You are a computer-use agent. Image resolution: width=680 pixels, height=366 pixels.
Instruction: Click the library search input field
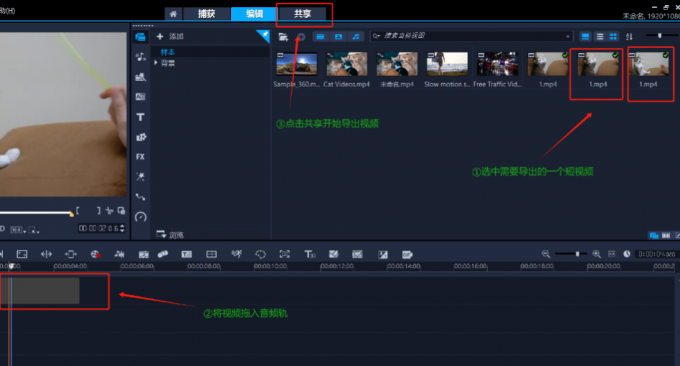click(x=471, y=36)
